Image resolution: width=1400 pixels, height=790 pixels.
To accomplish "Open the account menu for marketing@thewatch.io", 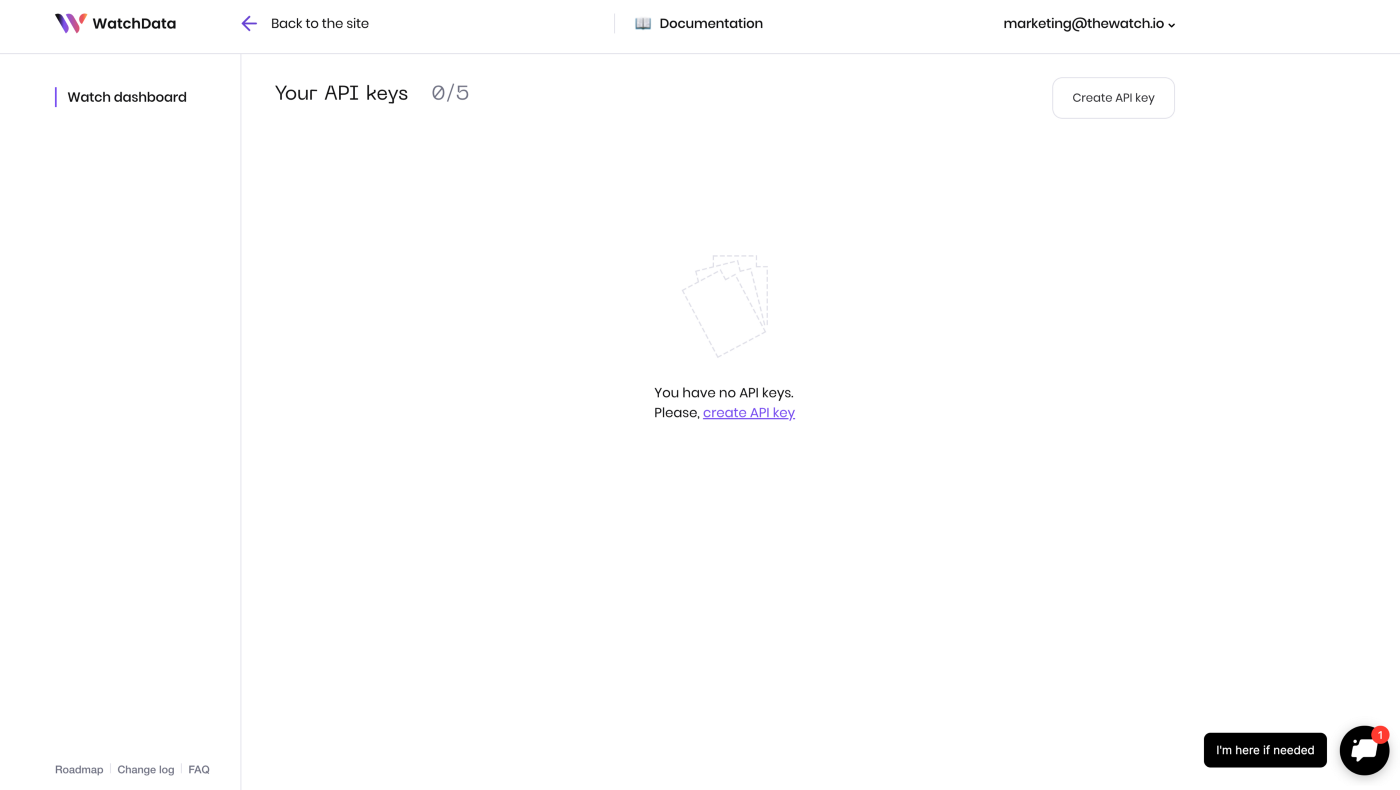I will (1084, 22).
